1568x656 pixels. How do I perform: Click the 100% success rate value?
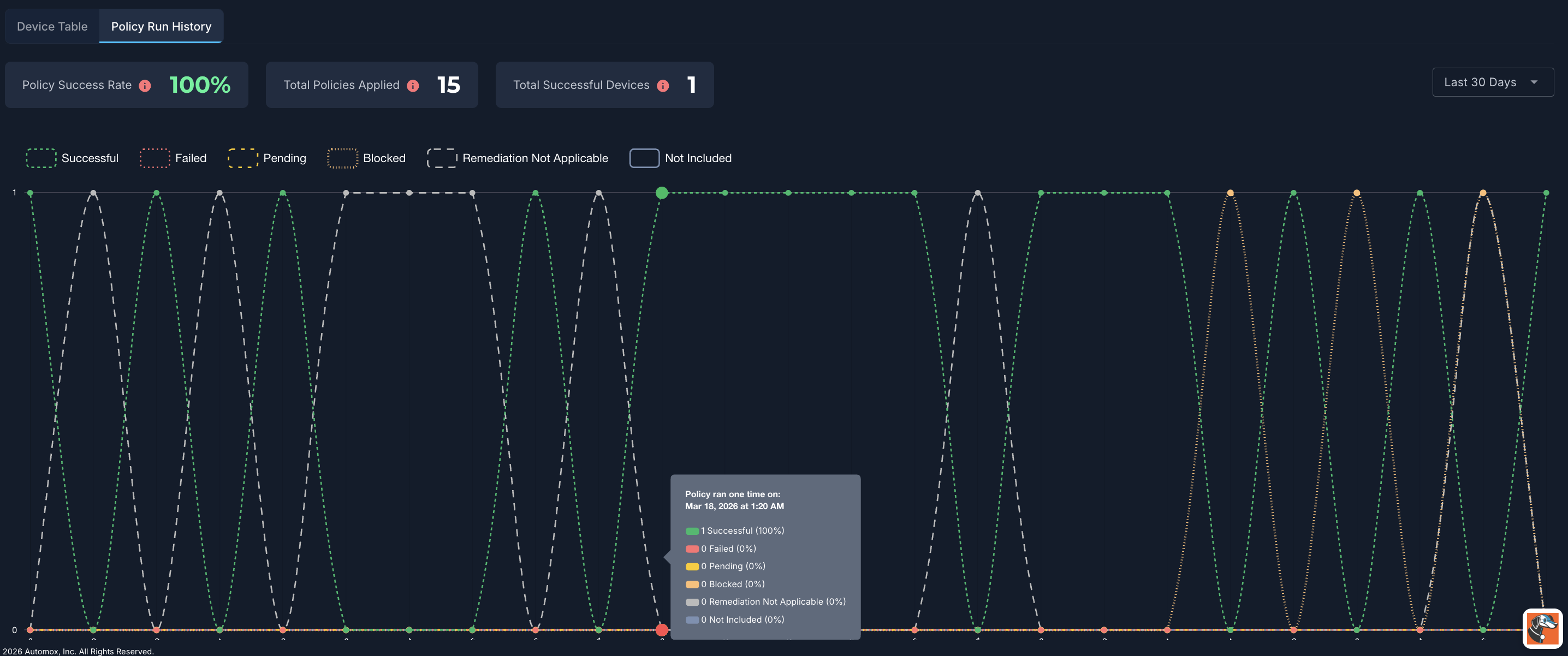(x=200, y=85)
